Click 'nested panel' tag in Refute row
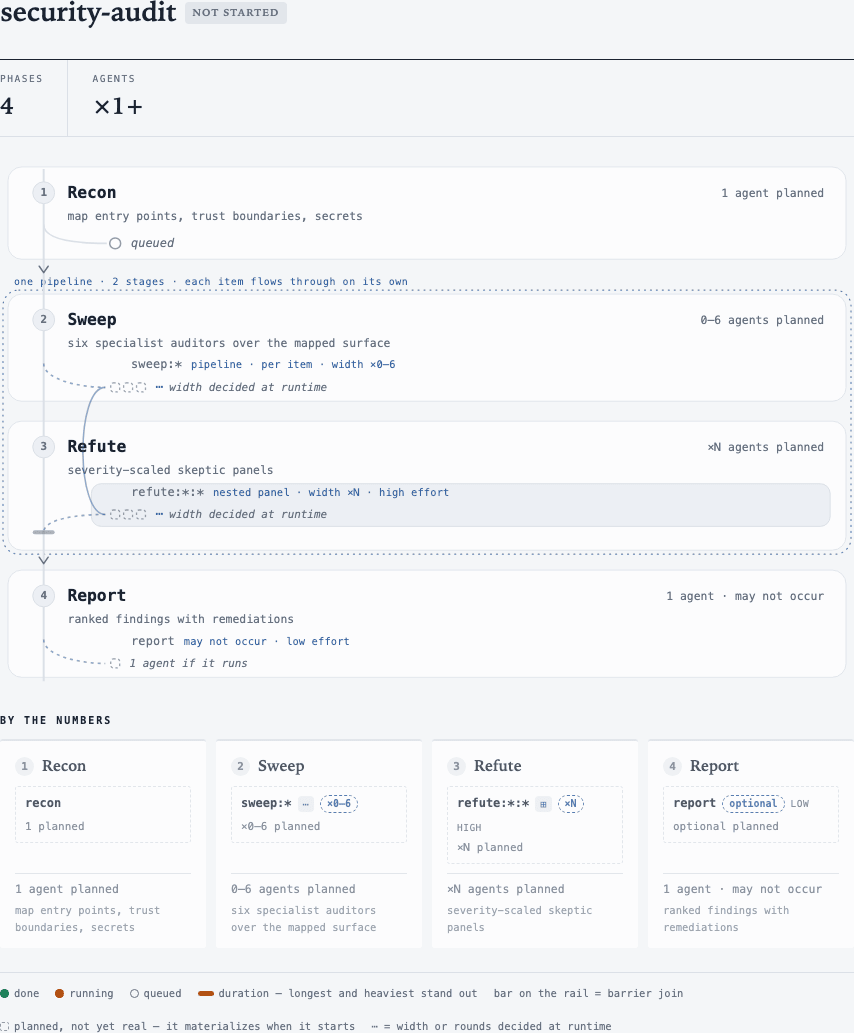Screen dimensions: 854x1033 pos(251,492)
